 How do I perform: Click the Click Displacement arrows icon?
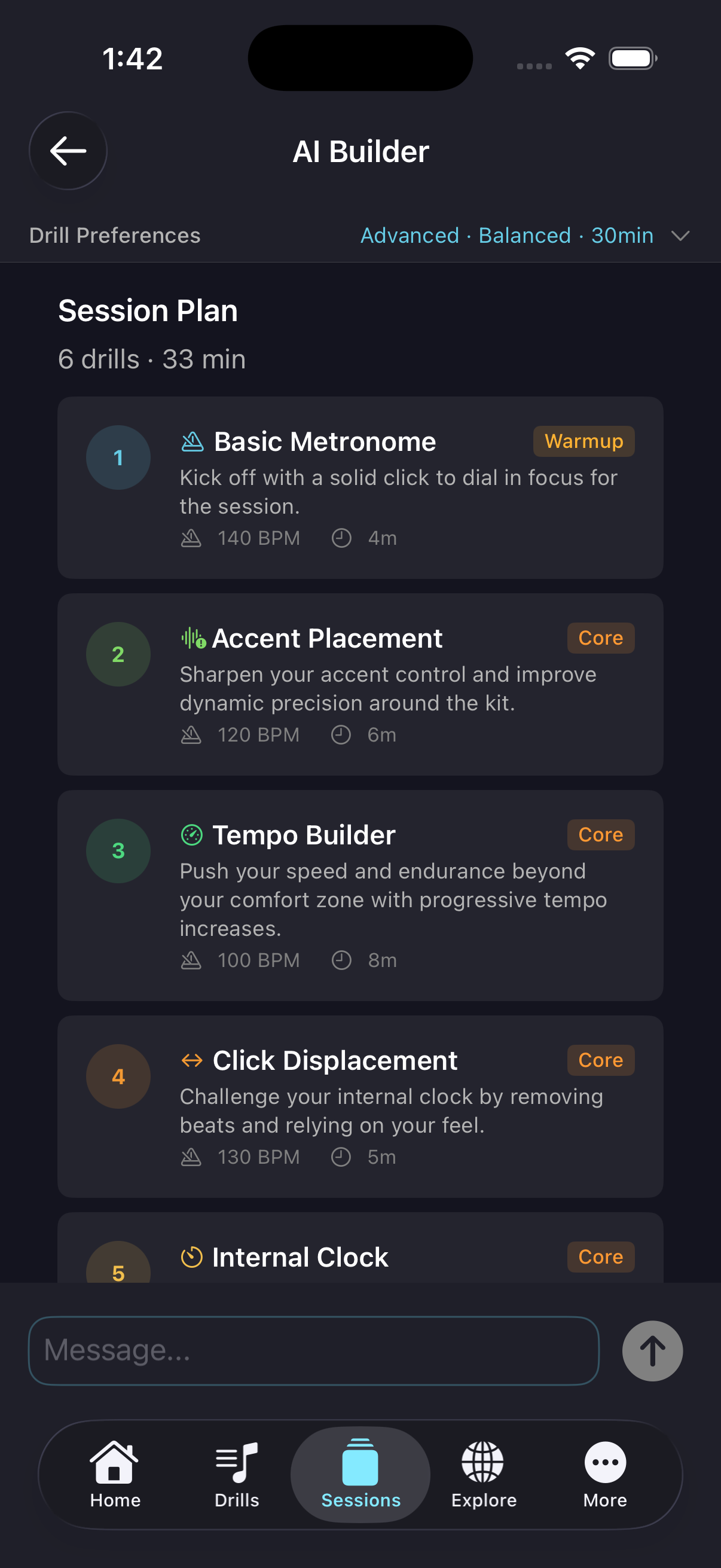(192, 1060)
